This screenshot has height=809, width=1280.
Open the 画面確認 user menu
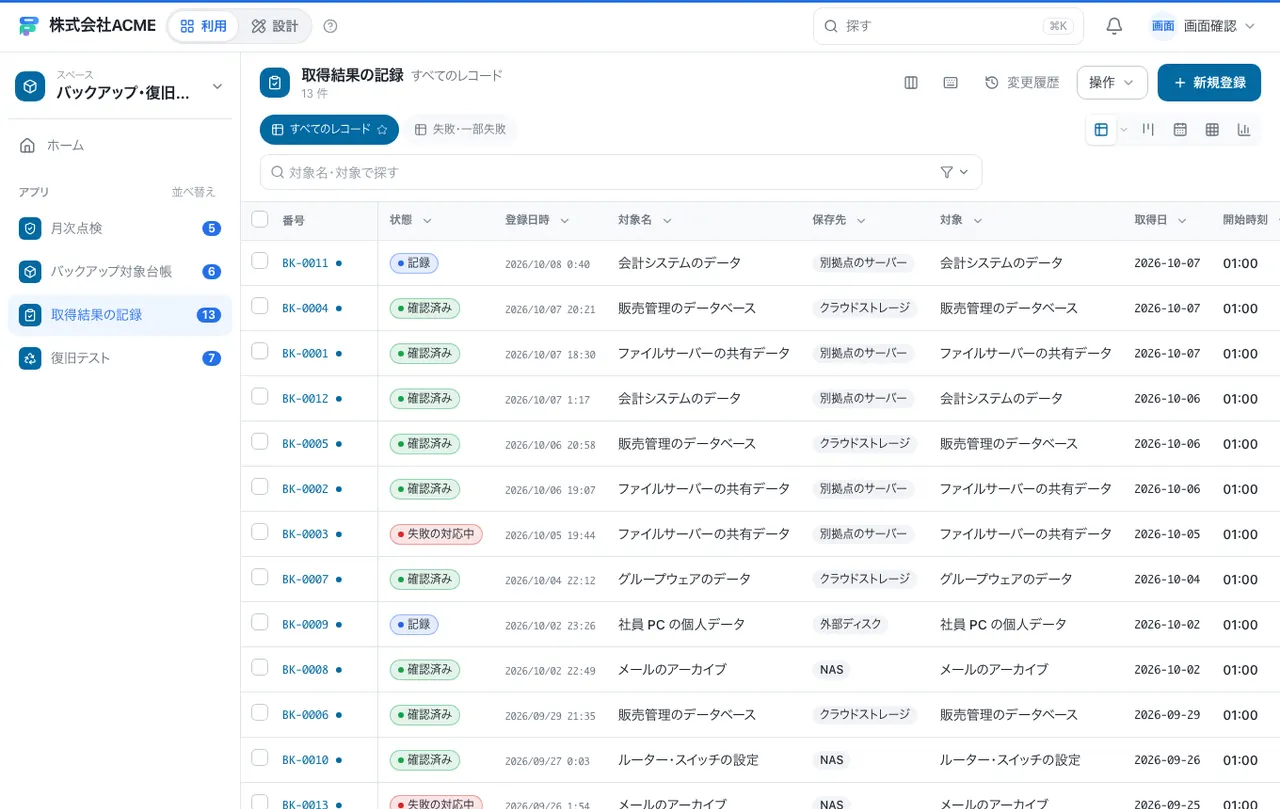pos(1203,26)
